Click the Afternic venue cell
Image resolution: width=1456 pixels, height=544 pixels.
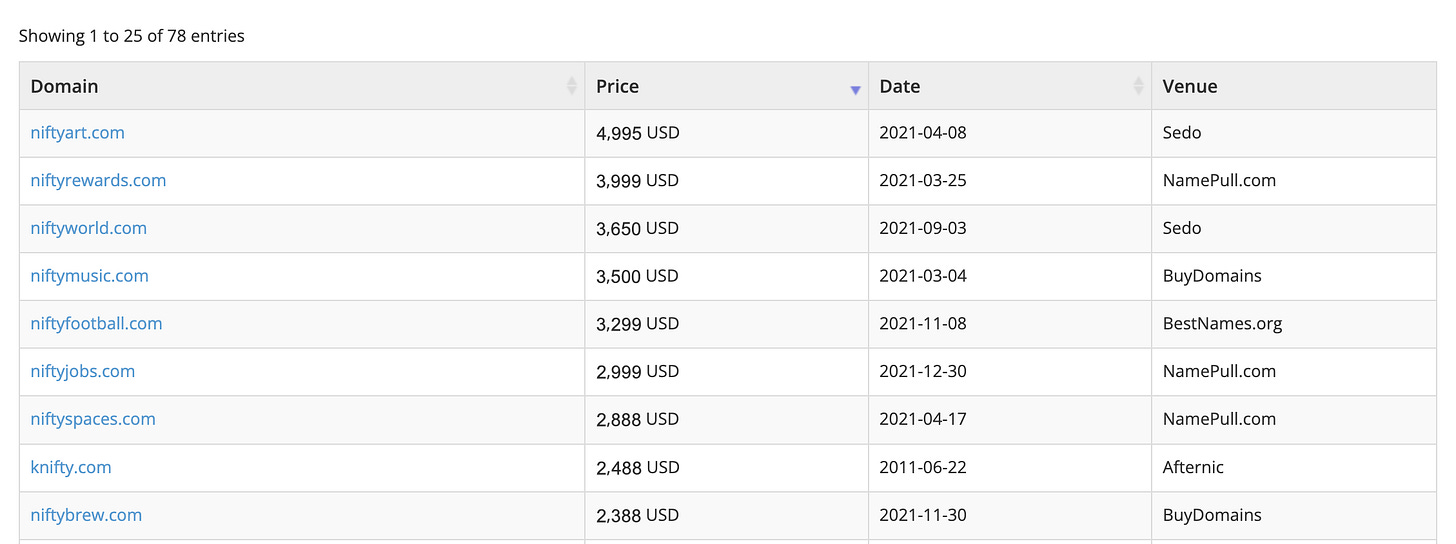click(1193, 467)
